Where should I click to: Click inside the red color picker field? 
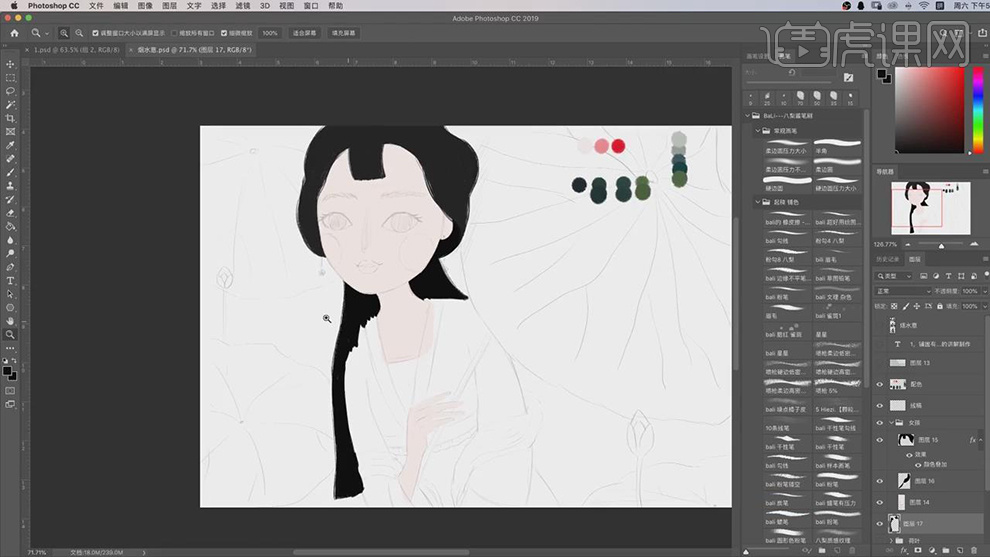[929, 110]
